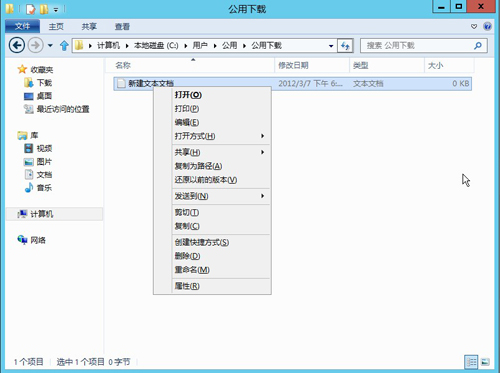Viewport: 500px width, 373px height.
Task: Open the Help question mark icon
Action: click(x=487, y=26)
